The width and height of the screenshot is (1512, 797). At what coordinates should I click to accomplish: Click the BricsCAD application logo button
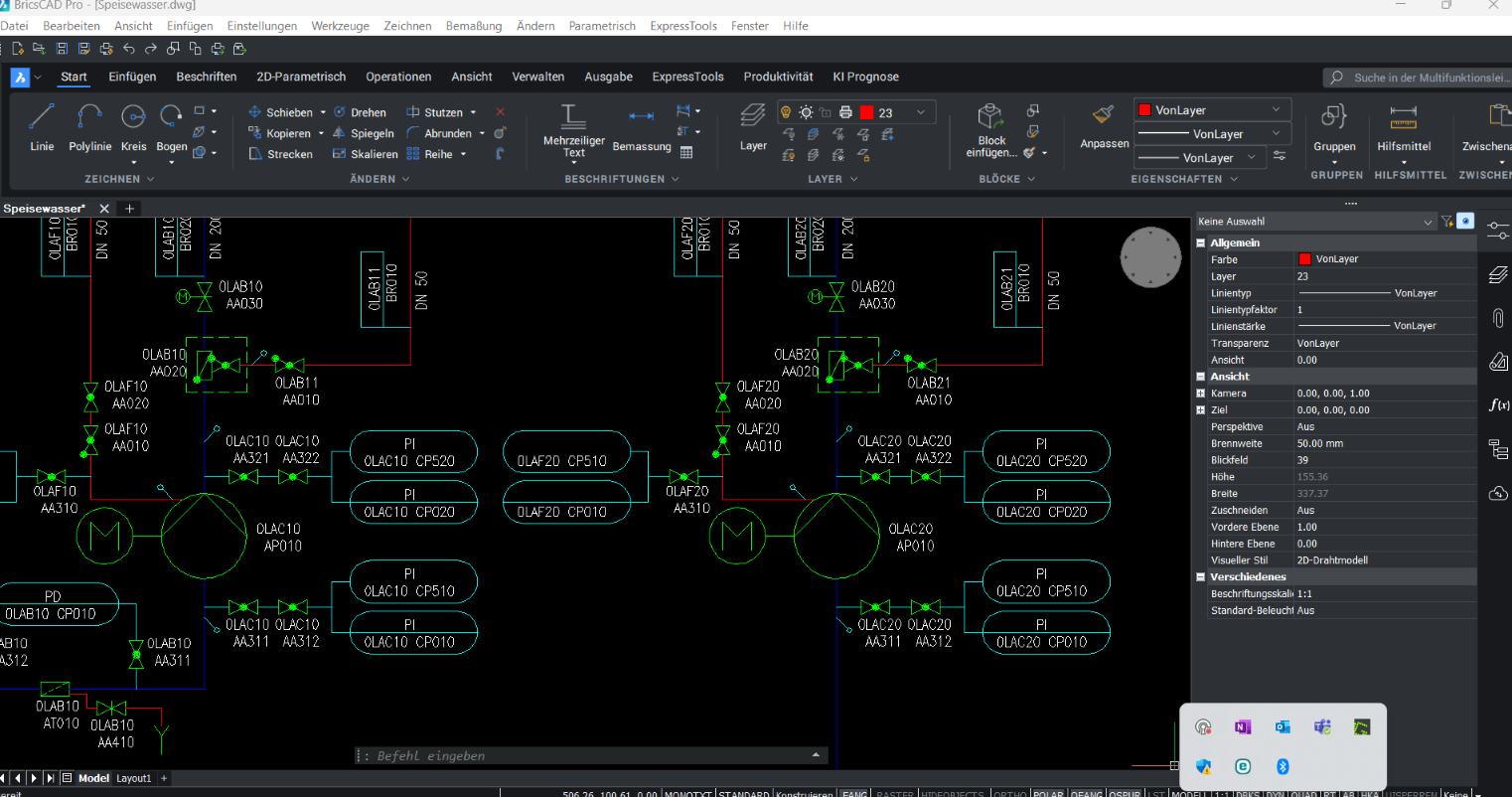[20, 77]
